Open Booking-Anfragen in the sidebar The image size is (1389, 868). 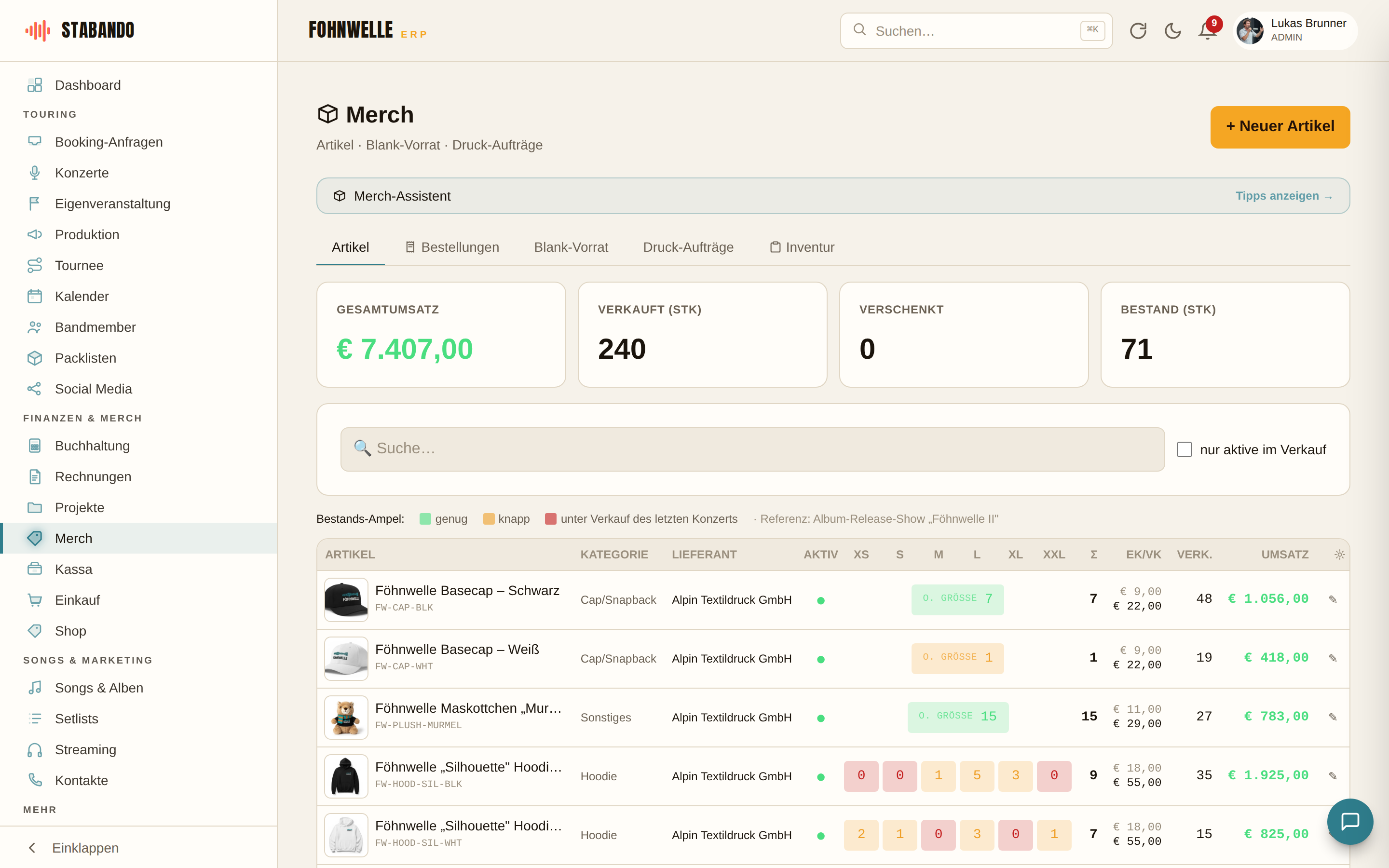[139, 142]
